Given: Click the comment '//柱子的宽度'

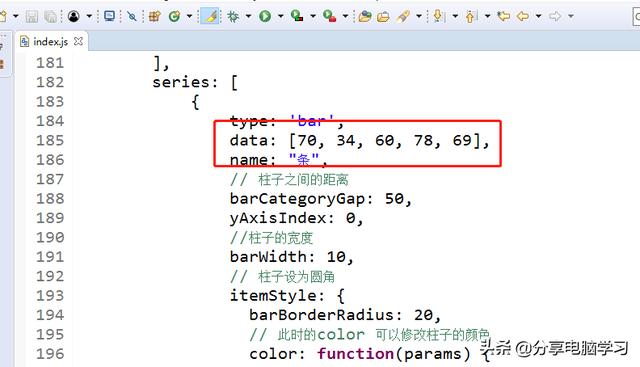Looking at the screenshot, I should 271,238.
